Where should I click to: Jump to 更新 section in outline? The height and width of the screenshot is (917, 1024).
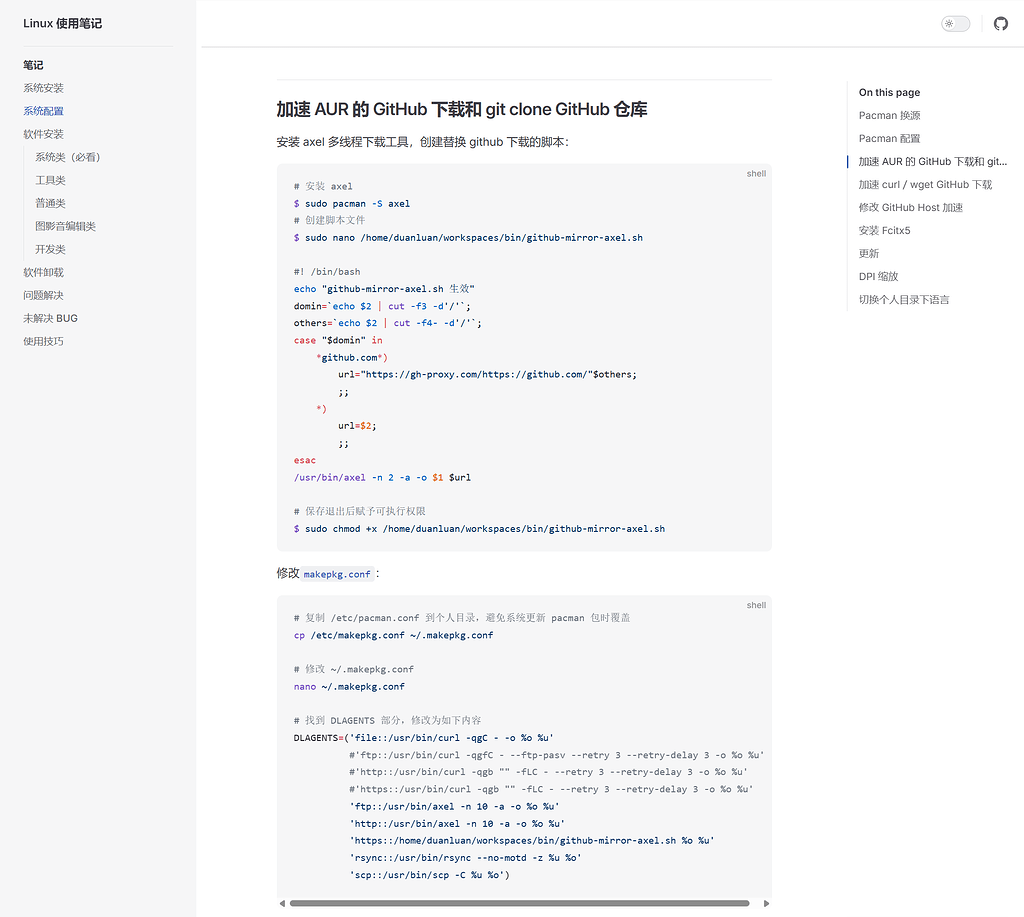(x=869, y=253)
